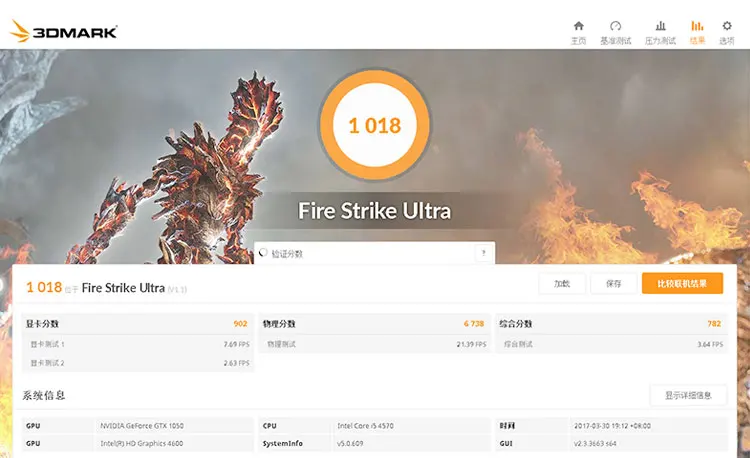
Task: Click the 3DMARK logo
Action: click(63, 32)
